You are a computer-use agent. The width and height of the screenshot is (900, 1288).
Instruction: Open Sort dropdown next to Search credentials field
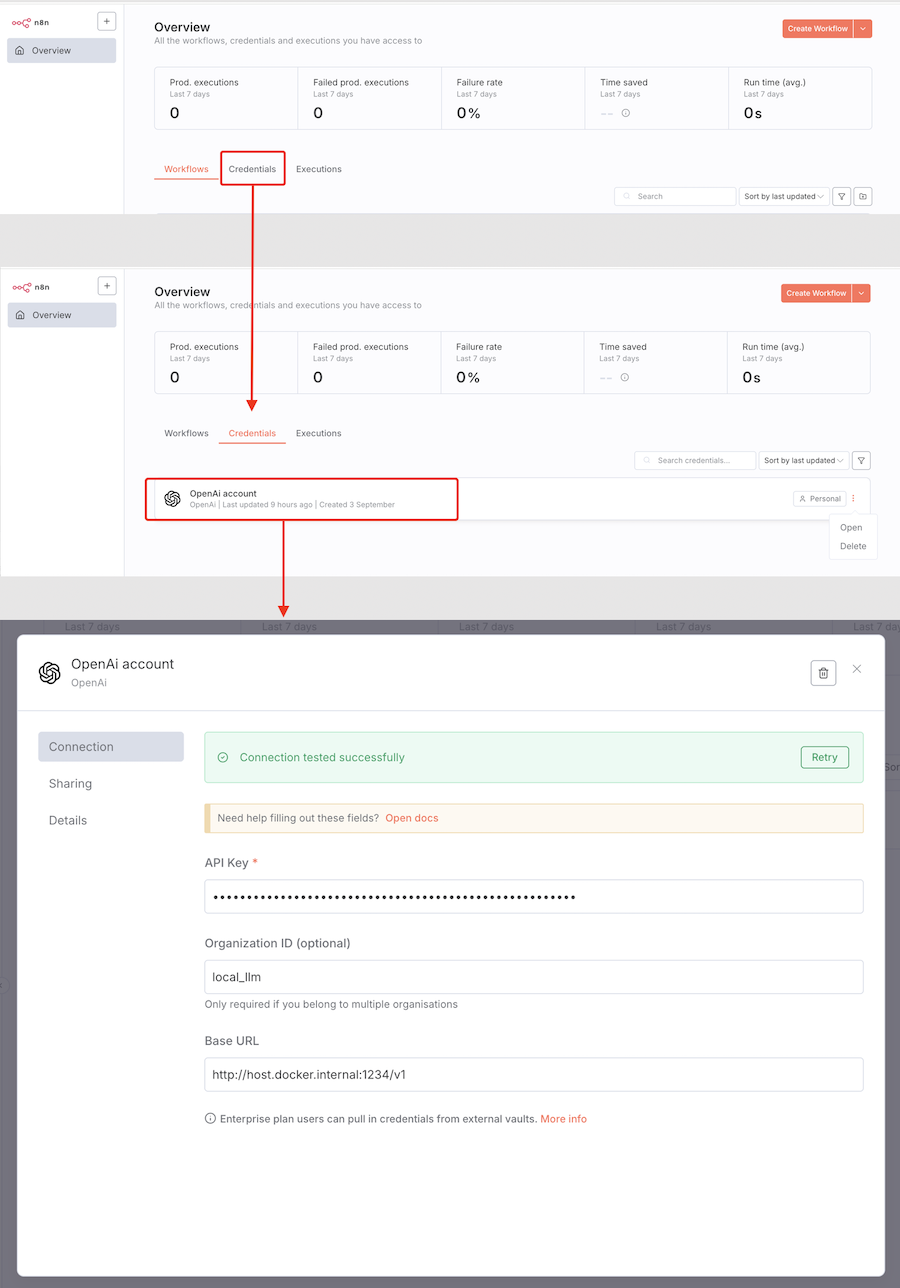(804, 460)
